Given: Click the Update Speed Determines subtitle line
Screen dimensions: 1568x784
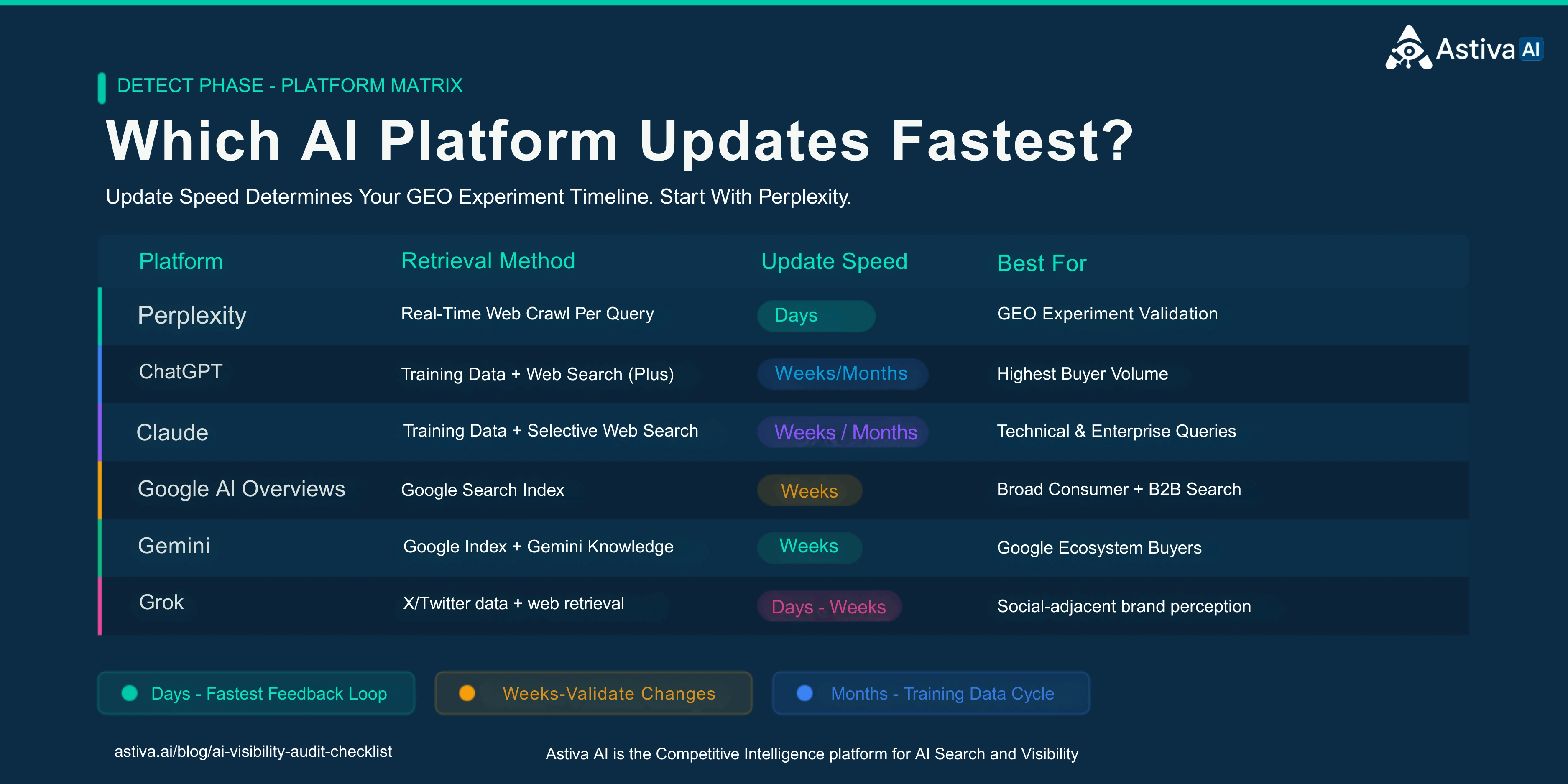Looking at the screenshot, I should [478, 197].
